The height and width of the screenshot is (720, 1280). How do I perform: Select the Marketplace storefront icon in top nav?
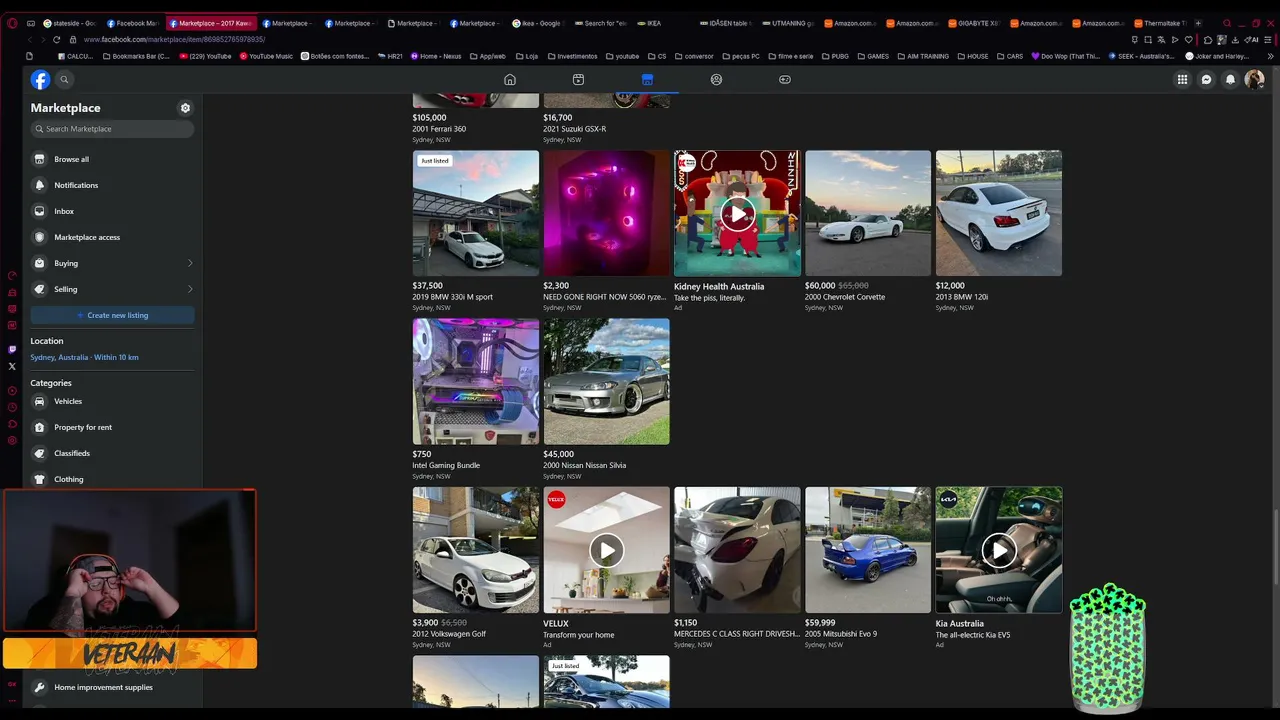(x=647, y=80)
